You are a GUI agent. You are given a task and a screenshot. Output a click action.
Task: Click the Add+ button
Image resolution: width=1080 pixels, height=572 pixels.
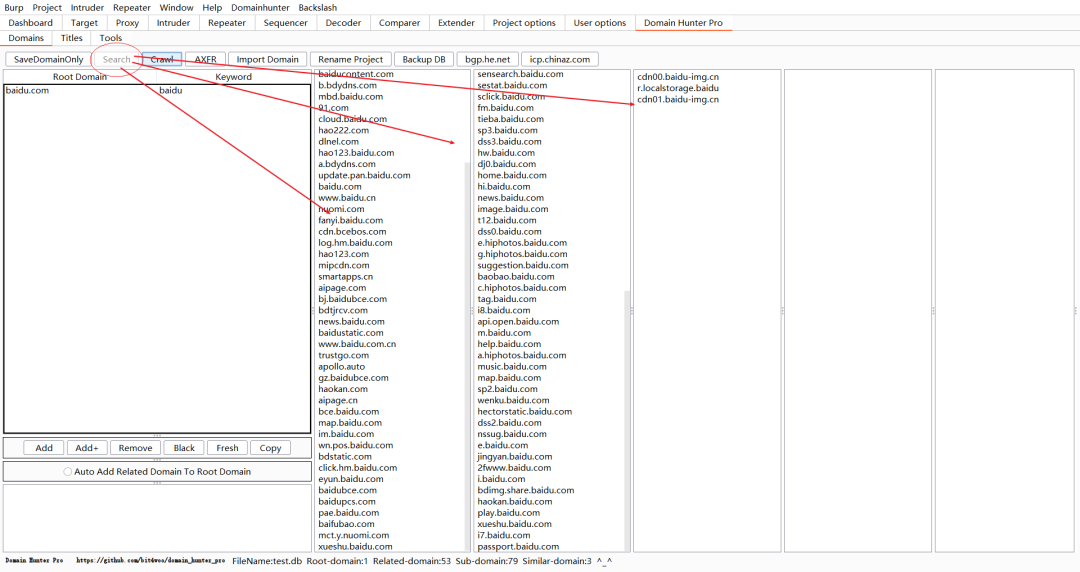pyautogui.click(x=87, y=448)
